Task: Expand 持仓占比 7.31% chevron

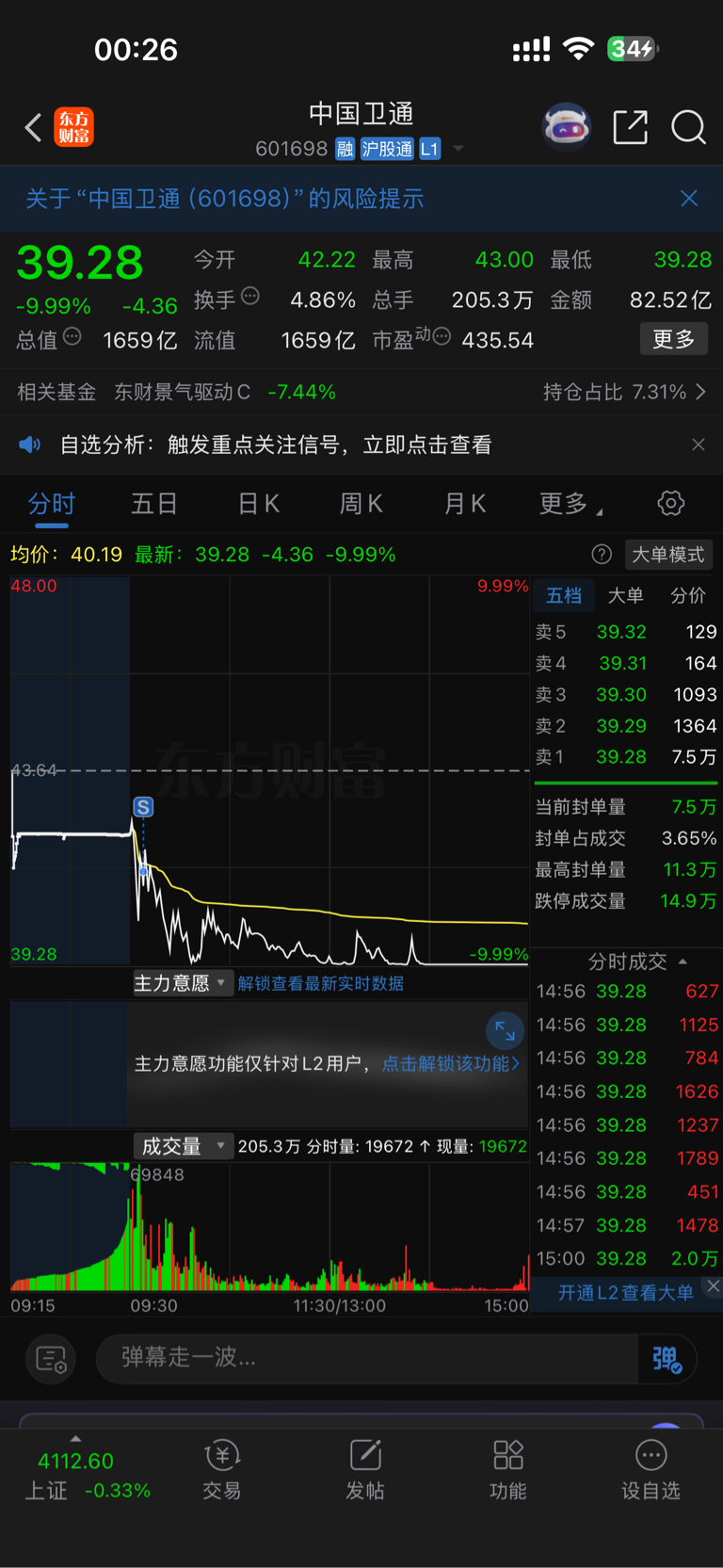Action: click(x=700, y=392)
